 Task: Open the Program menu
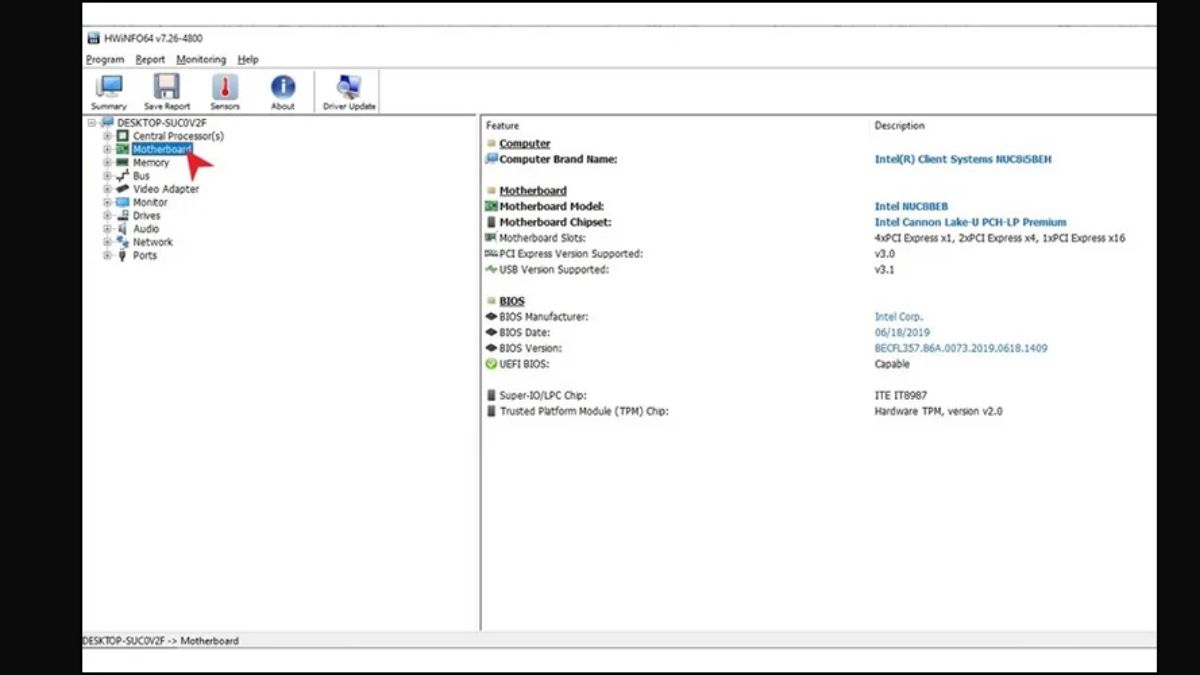tap(105, 60)
